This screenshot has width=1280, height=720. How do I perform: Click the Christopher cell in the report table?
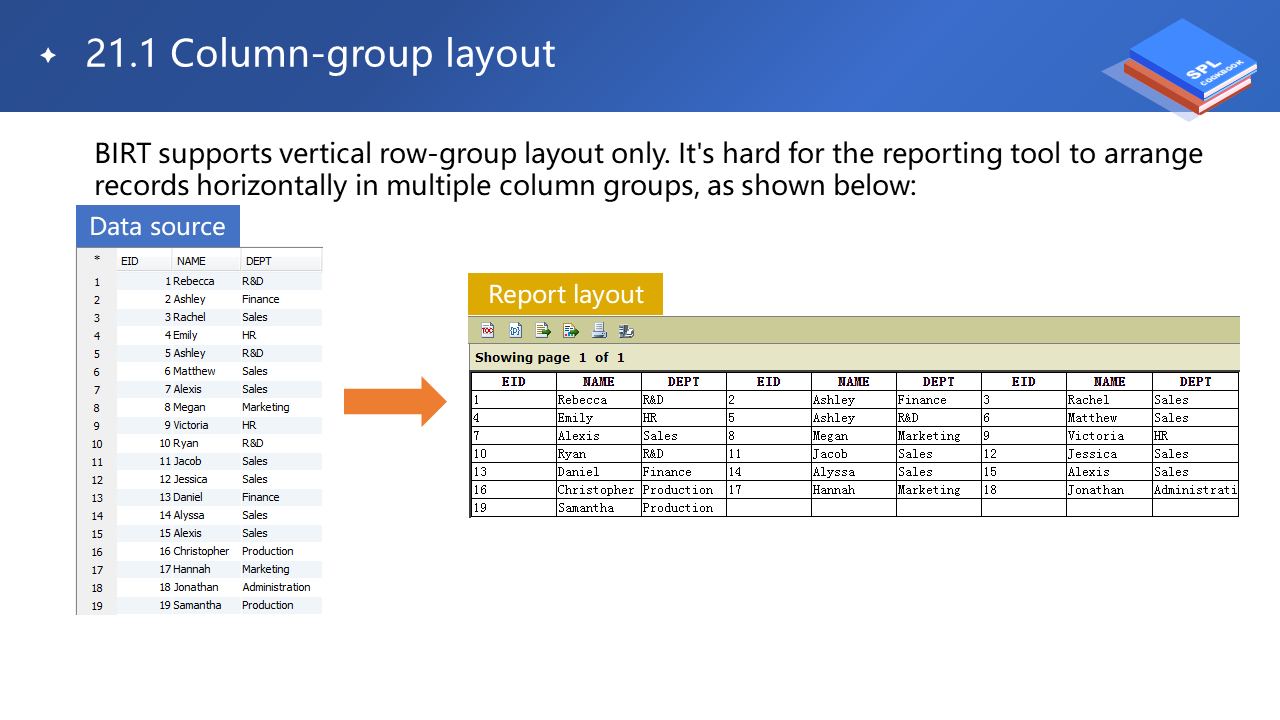[x=596, y=490]
